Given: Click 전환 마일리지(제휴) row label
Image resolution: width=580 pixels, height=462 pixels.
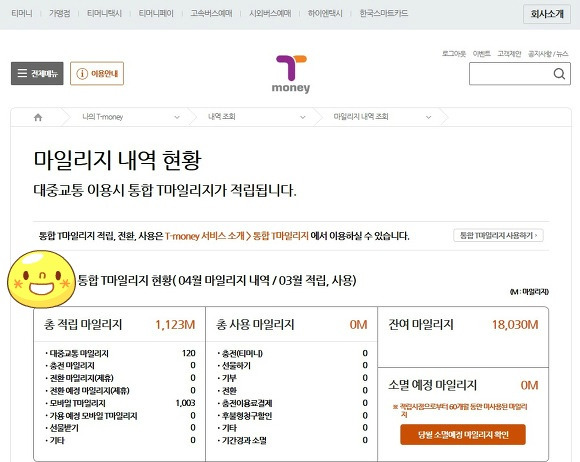Looking at the screenshot, I should 82,378.
